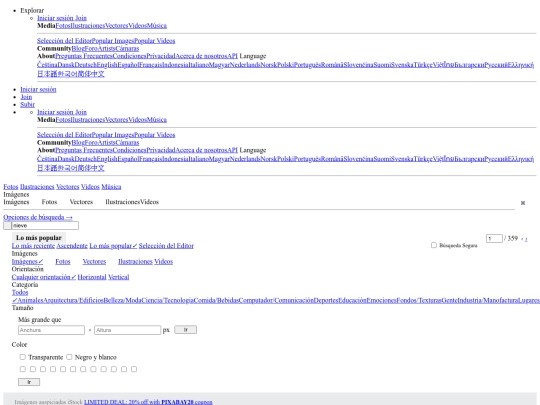Sort results by Lo más reciente
Screen dimensions: 540x405
point(33,246)
